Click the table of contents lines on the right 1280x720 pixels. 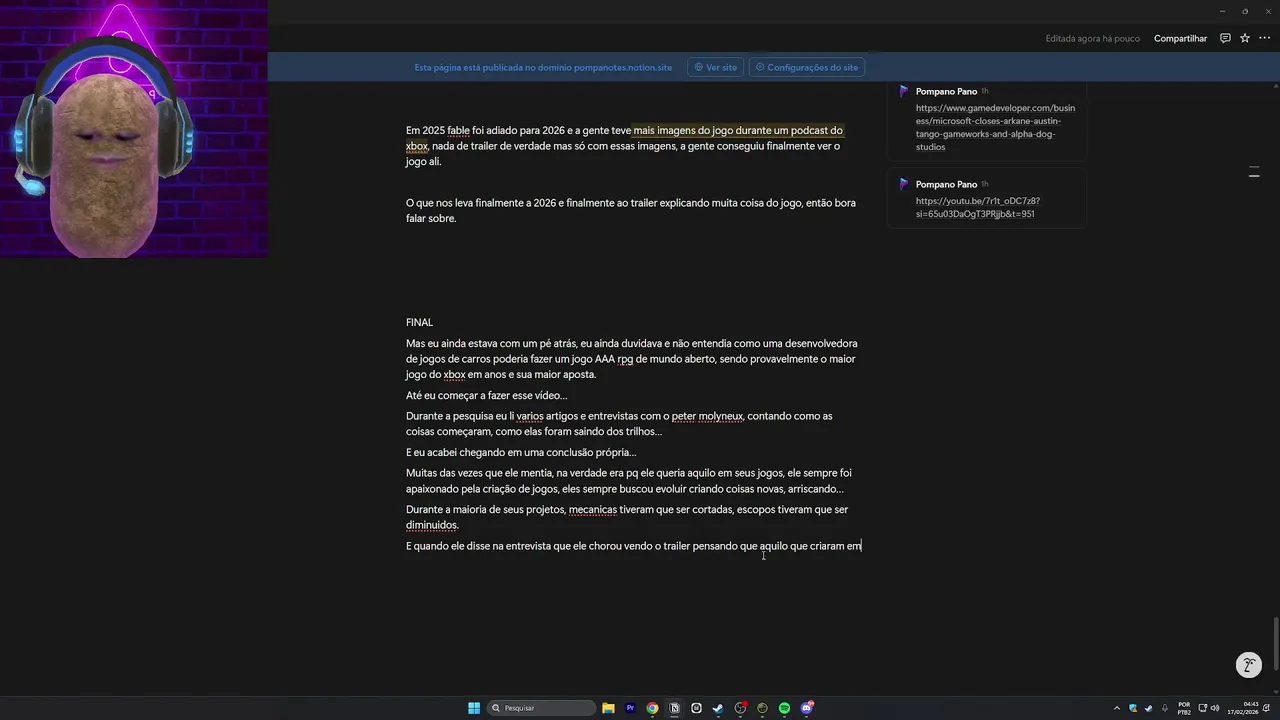1254,173
